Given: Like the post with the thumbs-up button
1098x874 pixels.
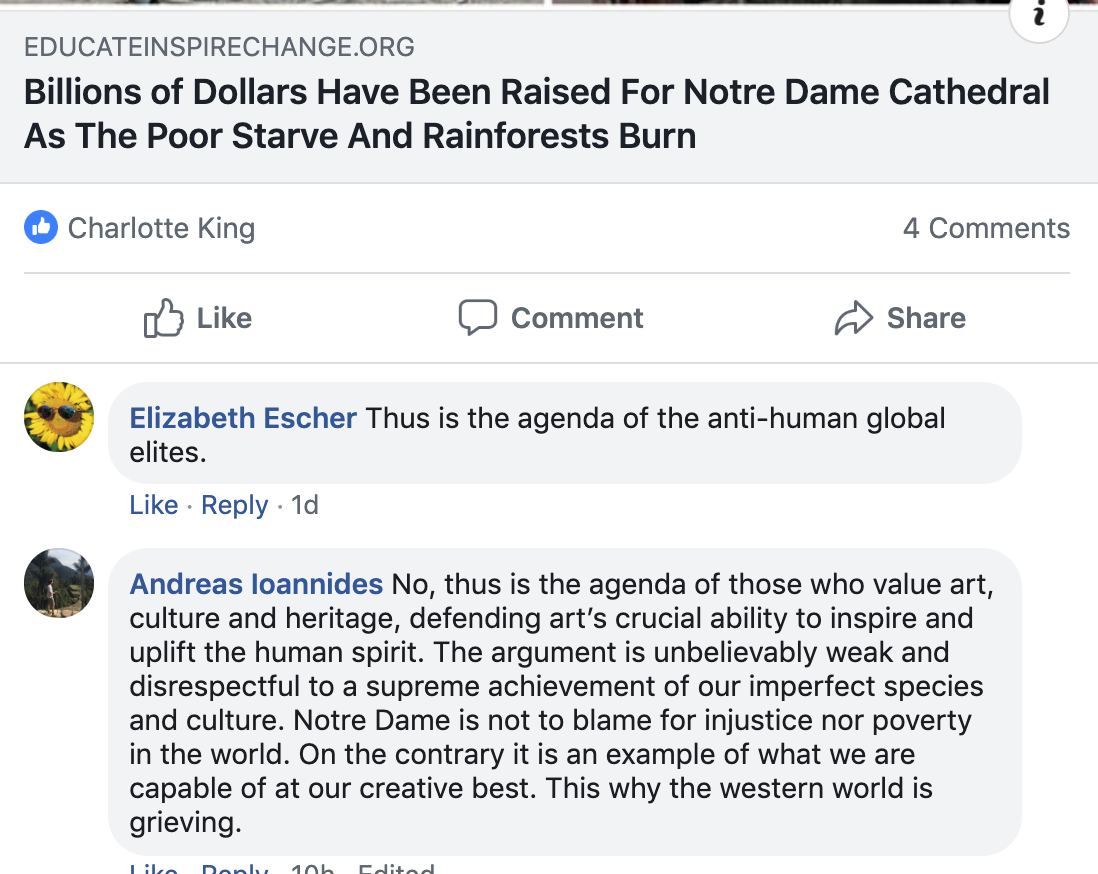Looking at the screenshot, I should (x=198, y=318).
